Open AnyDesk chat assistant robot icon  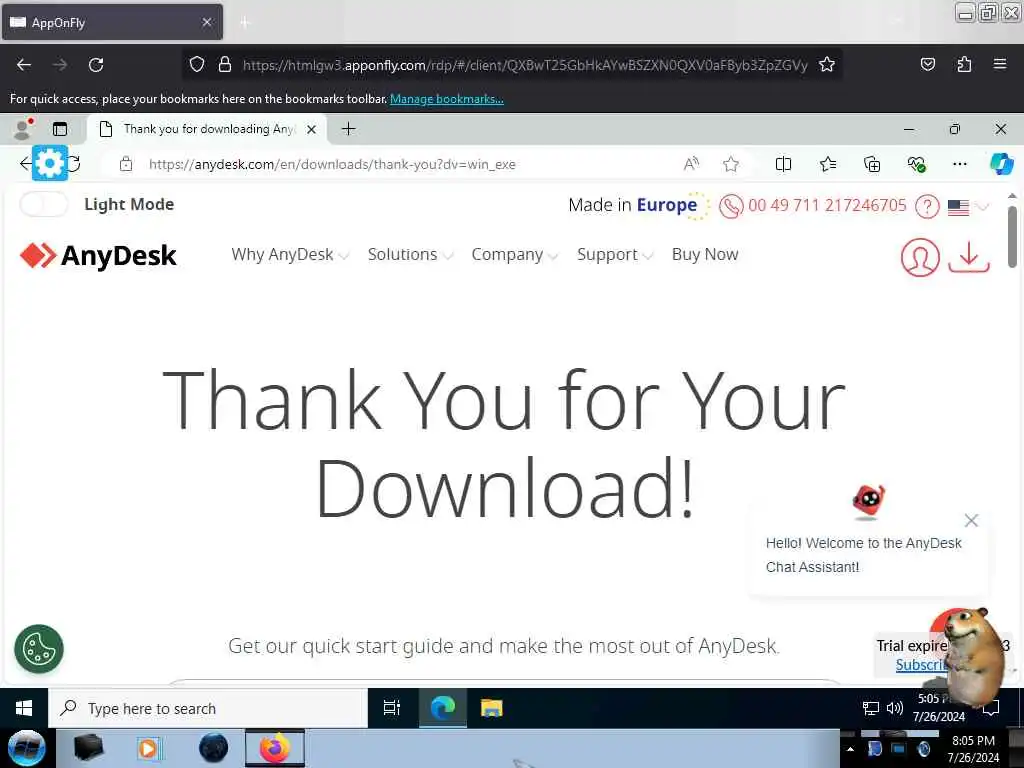(x=868, y=502)
